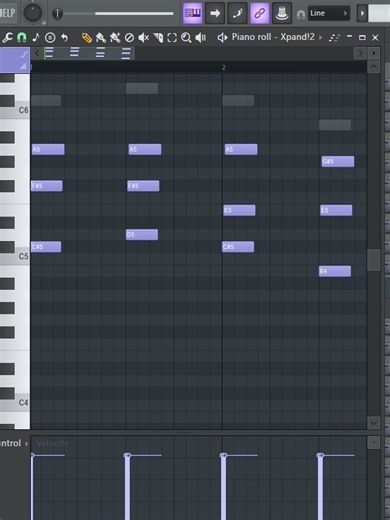Select the Delete tool
390x520 pixels.
129,38
